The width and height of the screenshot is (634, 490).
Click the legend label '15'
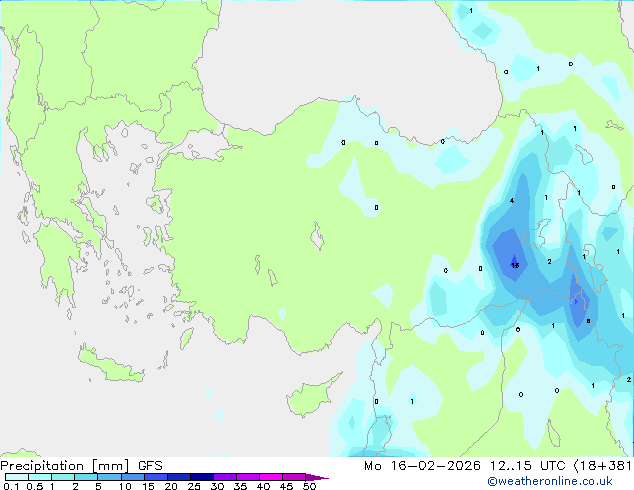point(148,486)
